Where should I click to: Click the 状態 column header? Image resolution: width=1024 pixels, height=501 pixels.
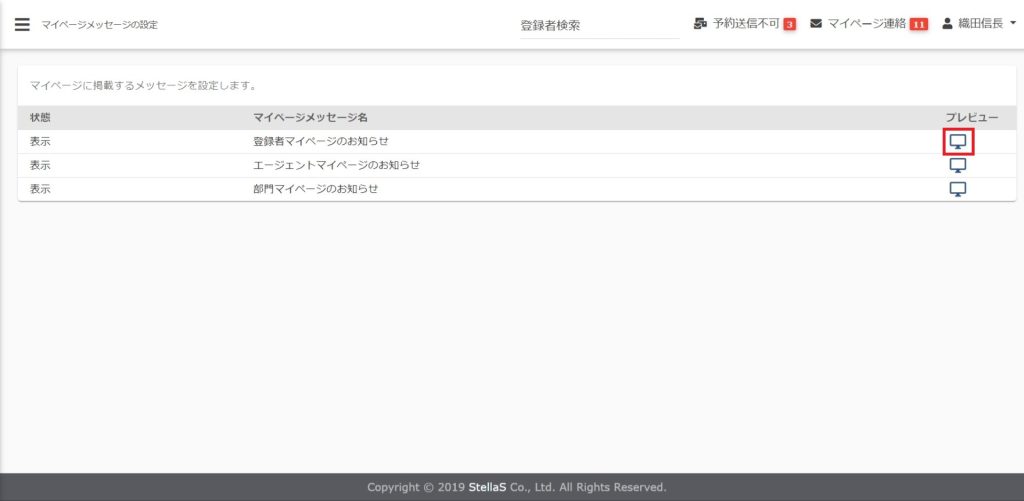[40, 118]
